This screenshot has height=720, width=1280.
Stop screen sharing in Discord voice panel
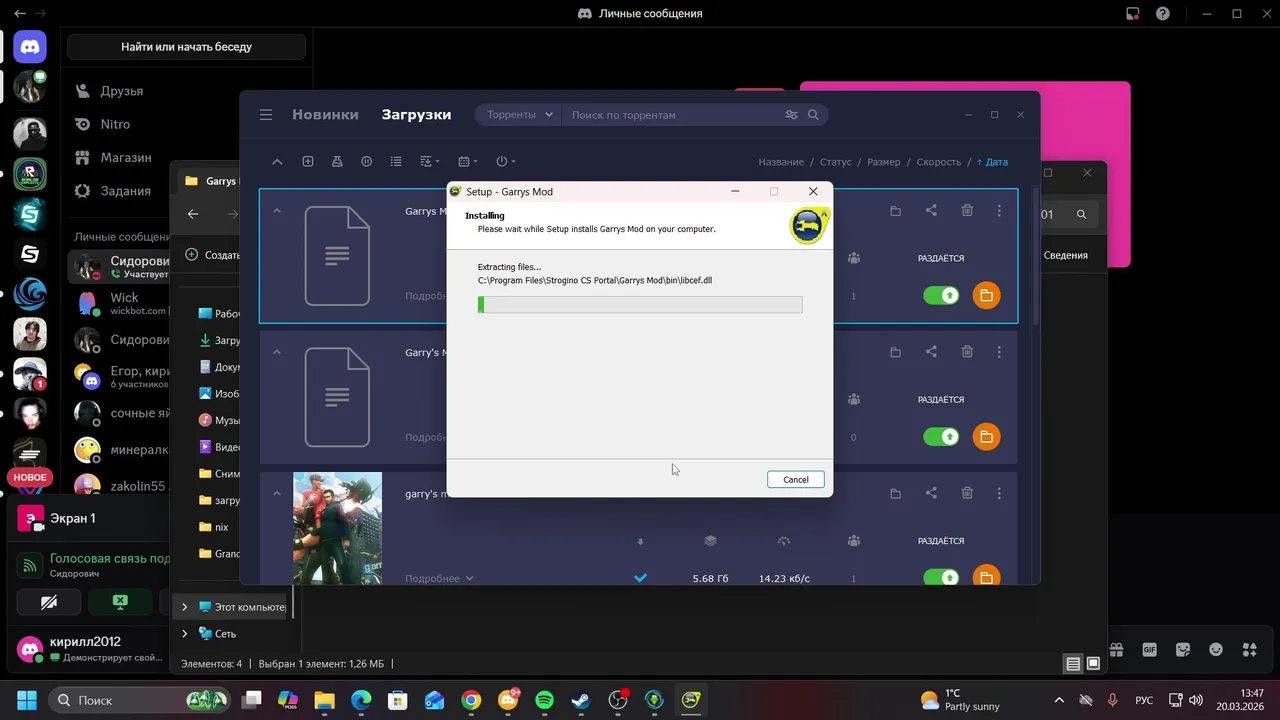click(120, 602)
